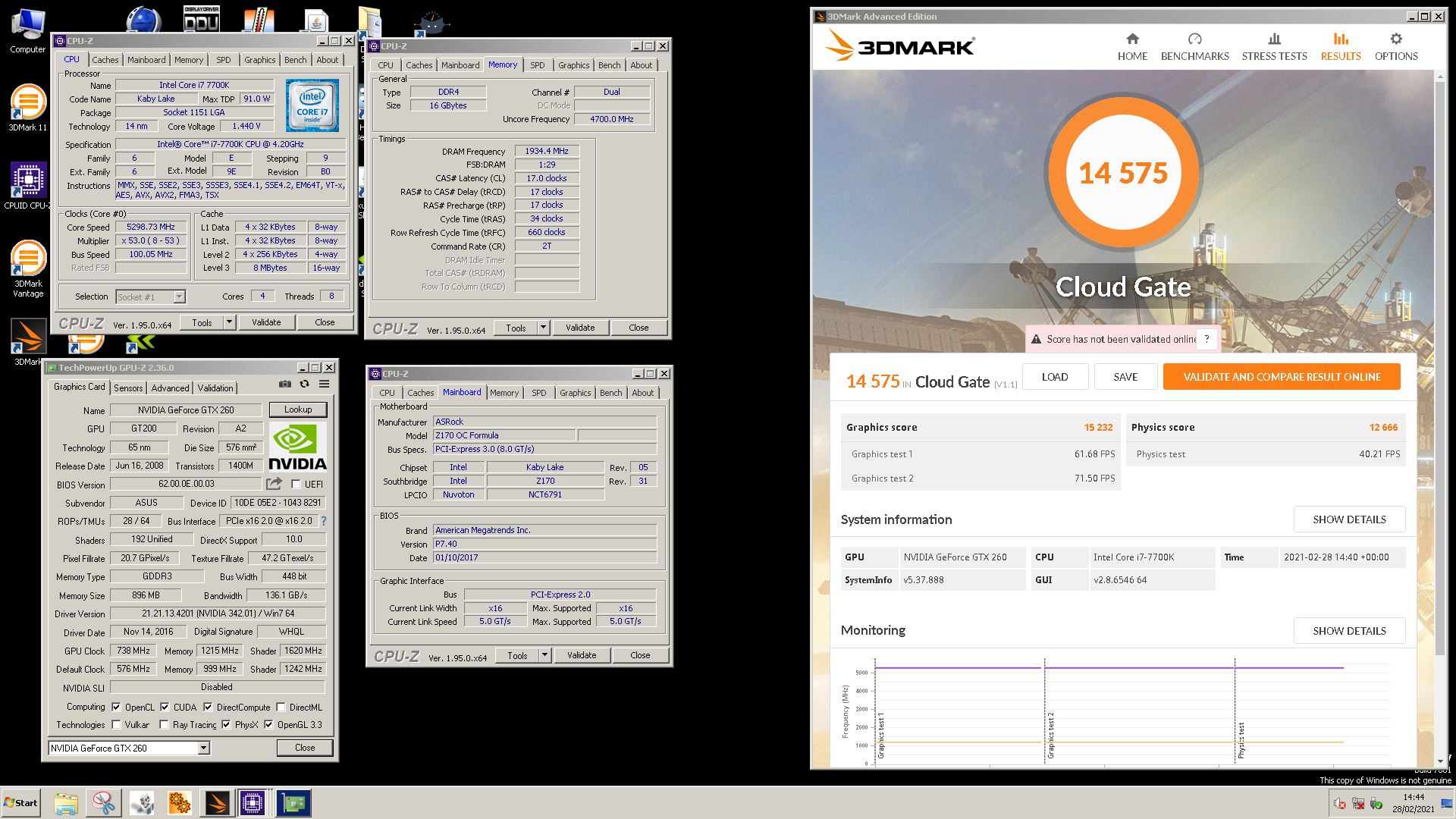This screenshot has height=819, width=1456.
Task: Open the DDU Display Driver Uninstaller icon
Action: point(202,18)
